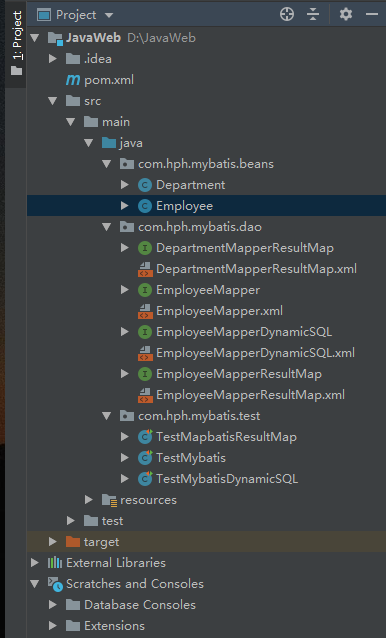Select the JavaWeb project root label
Screen dimensions: 386x638
pyautogui.click(x=93, y=38)
